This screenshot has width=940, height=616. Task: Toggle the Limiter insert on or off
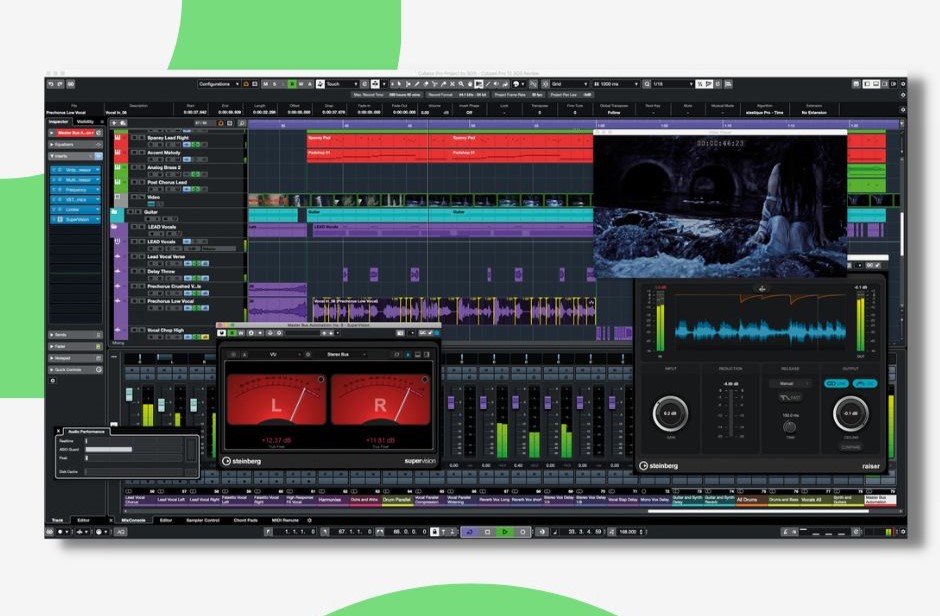[x=54, y=209]
